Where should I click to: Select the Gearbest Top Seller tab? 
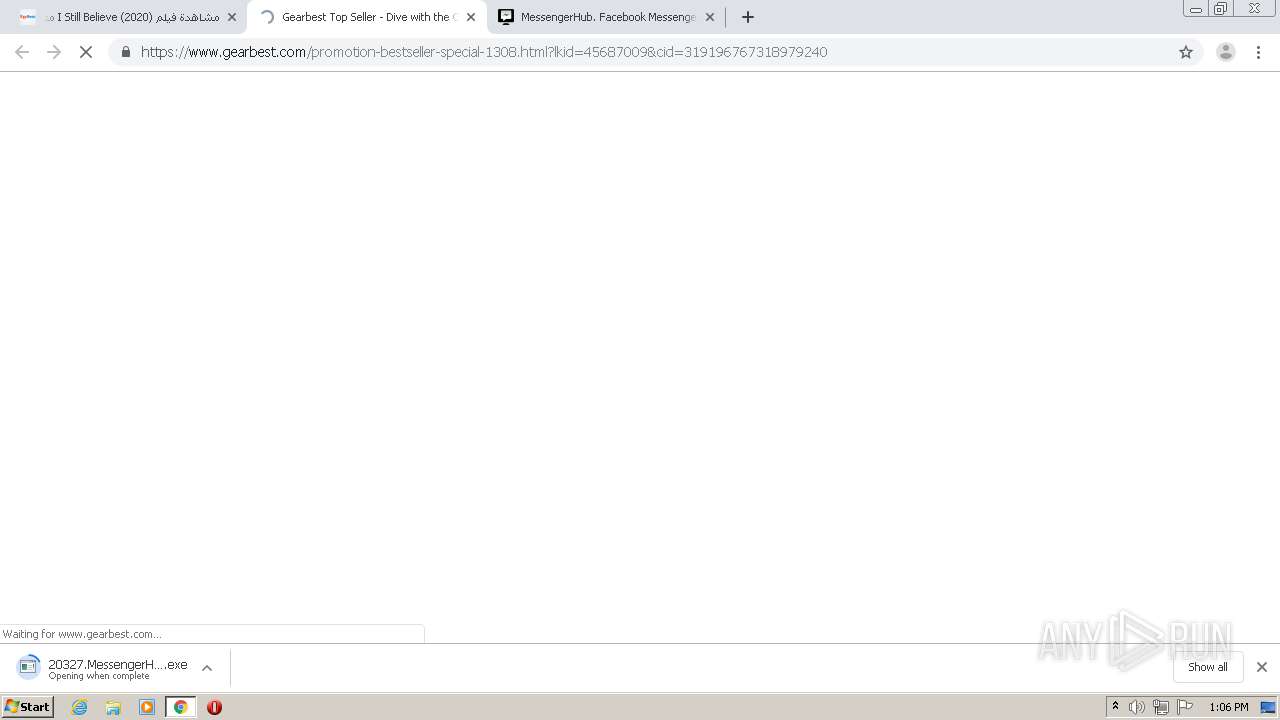tap(367, 17)
